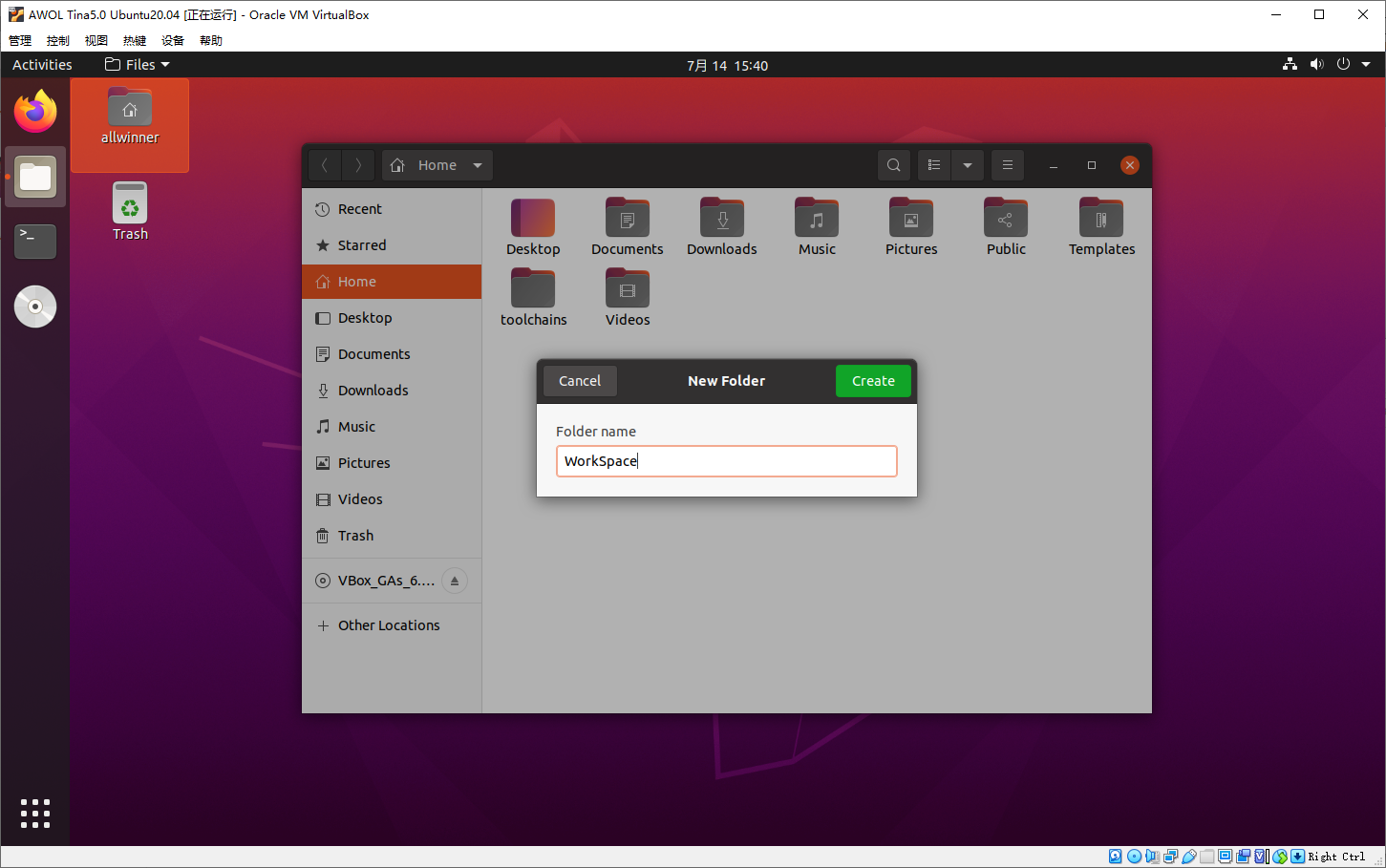1386x868 pixels.
Task: Open view options dropdown arrow
Action: pyautogui.click(x=968, y=165)
